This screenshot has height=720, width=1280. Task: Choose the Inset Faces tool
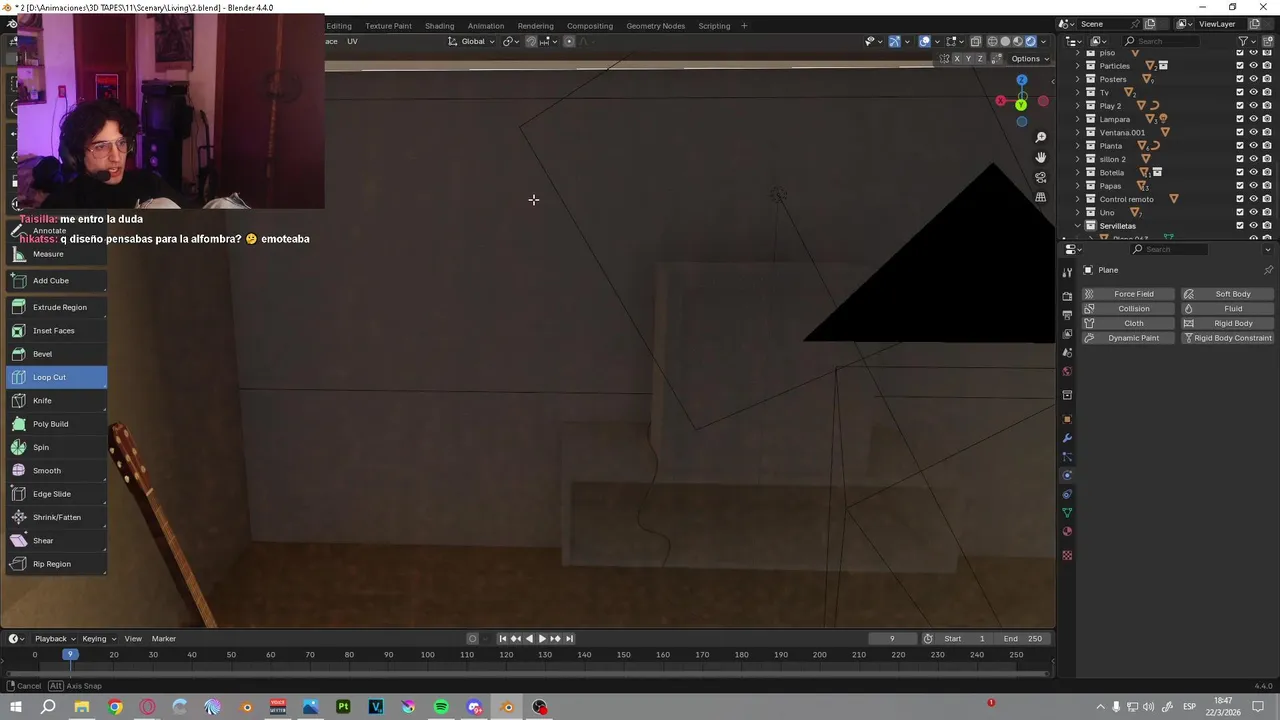[x=56, y=330]
